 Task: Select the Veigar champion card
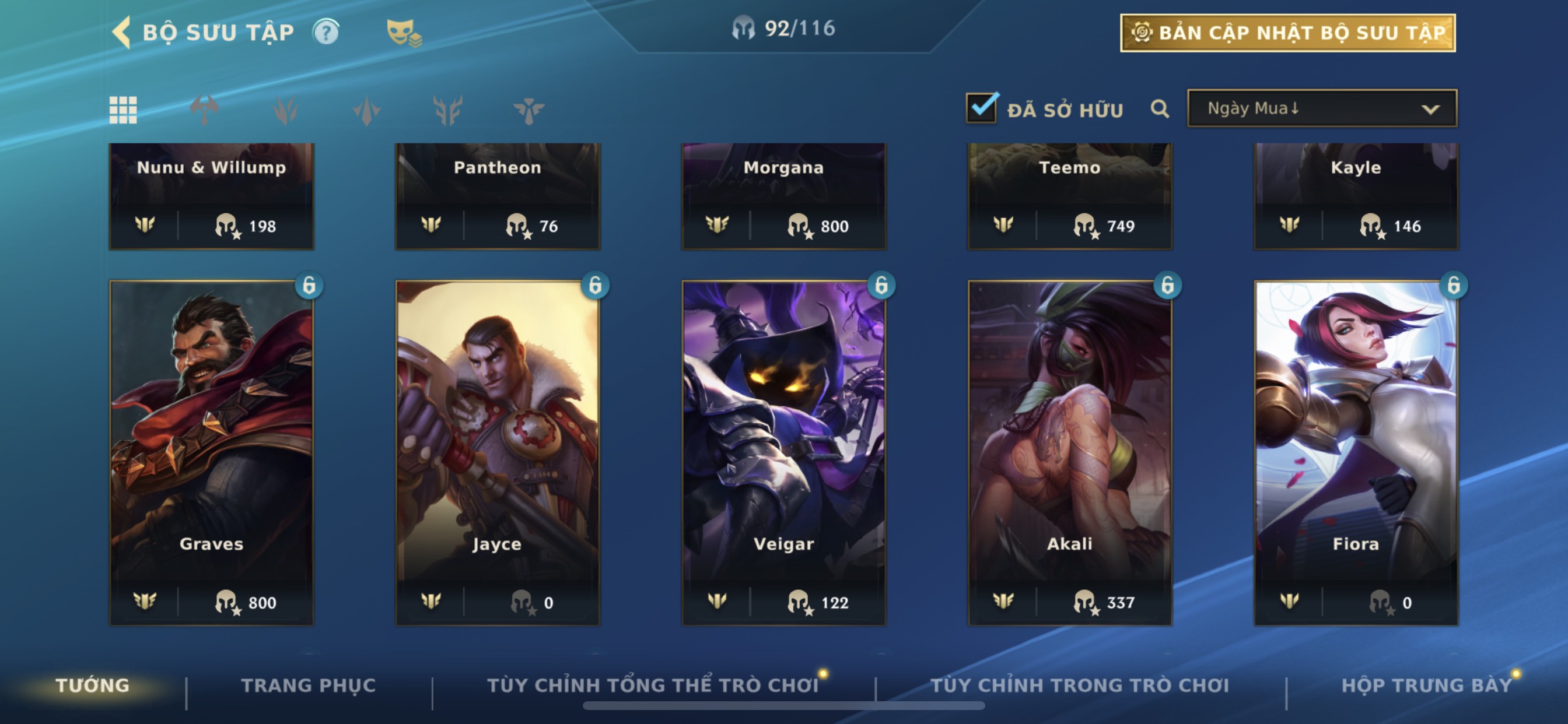pos(783,453)
